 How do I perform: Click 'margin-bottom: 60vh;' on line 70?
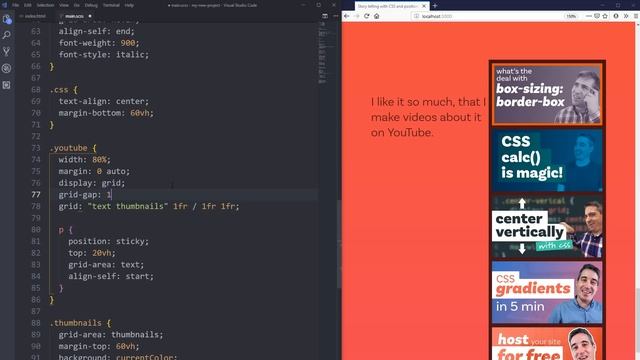tap(106, 113)
